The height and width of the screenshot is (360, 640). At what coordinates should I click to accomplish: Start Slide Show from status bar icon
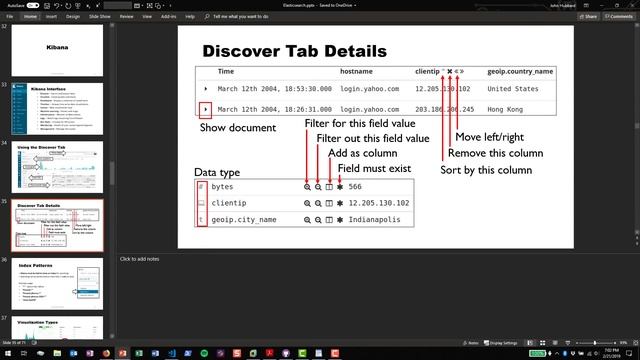[x=568, y=343]
